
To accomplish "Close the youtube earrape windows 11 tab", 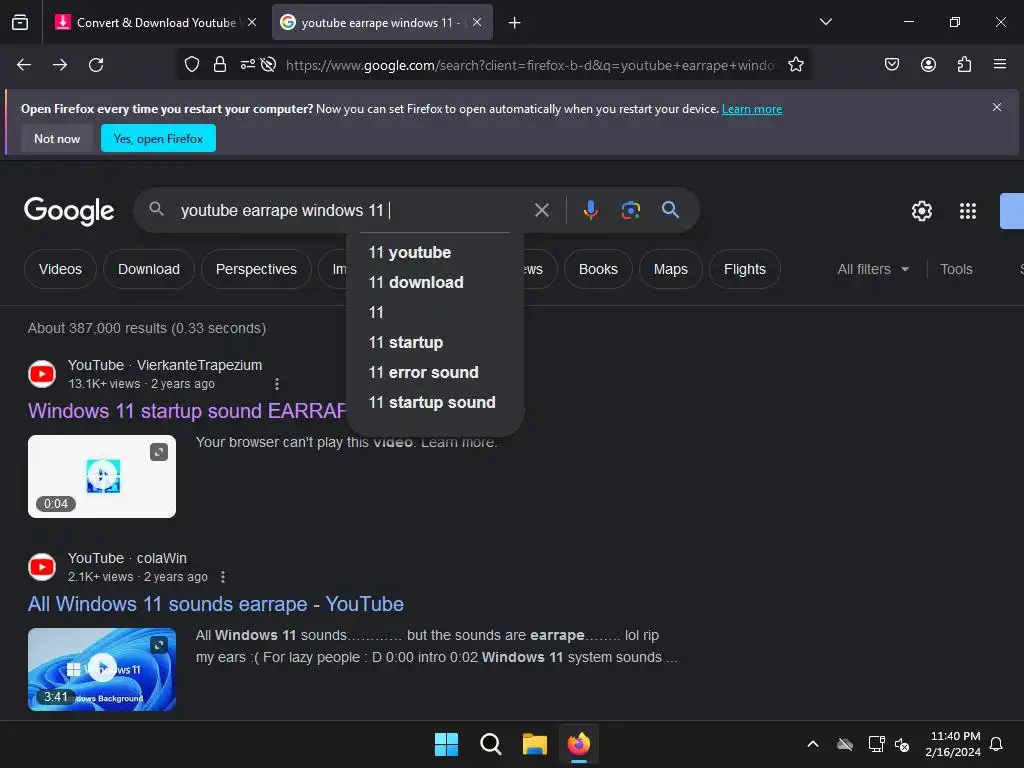I will click(x=477, y=22).
